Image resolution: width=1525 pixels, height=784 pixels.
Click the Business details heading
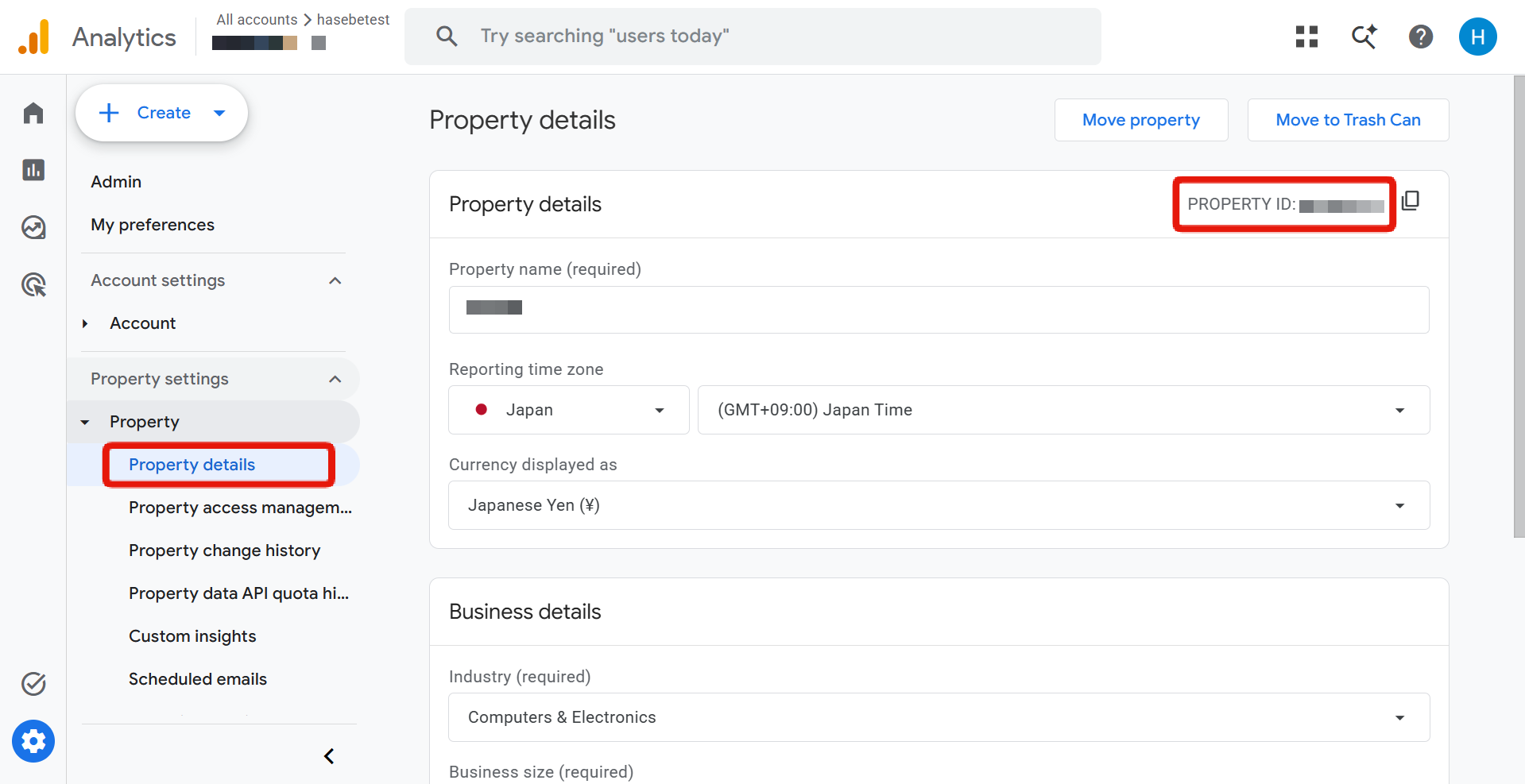point(525,612)
